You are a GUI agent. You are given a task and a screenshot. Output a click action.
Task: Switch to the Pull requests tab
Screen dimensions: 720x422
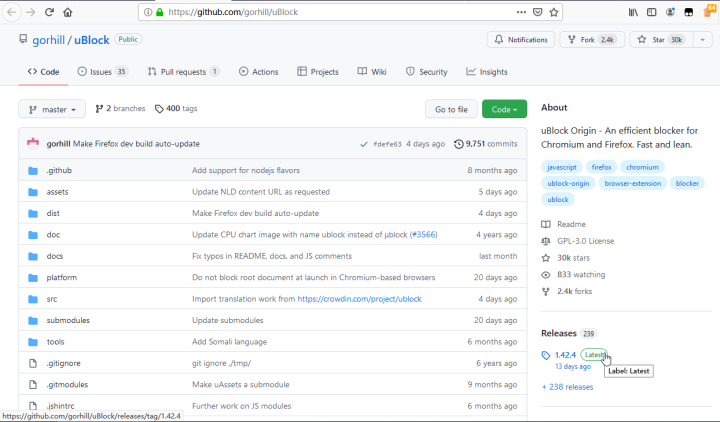pyautogui.click(x=184, y=72)
